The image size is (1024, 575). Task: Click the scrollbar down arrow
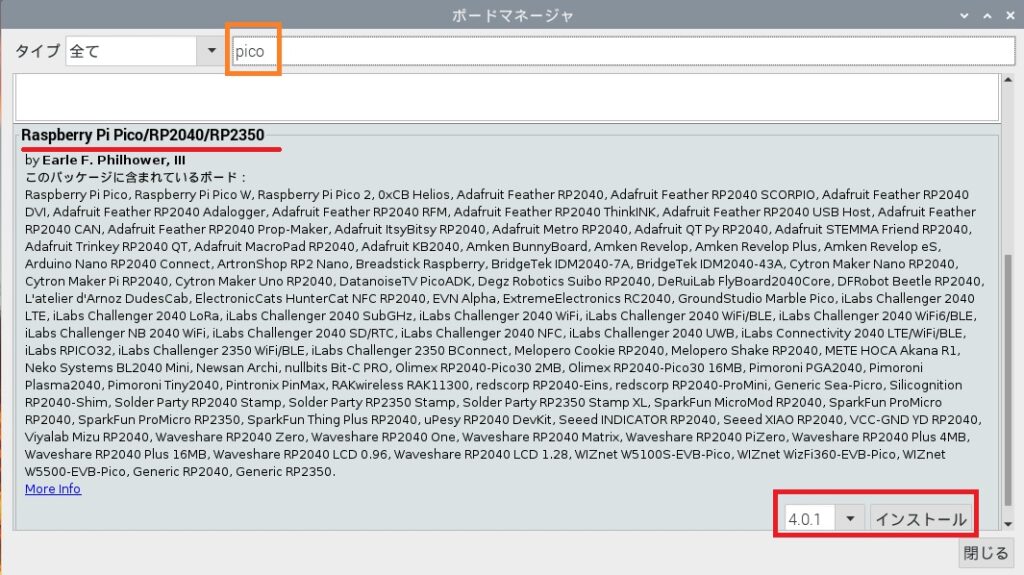[1009, 524]
